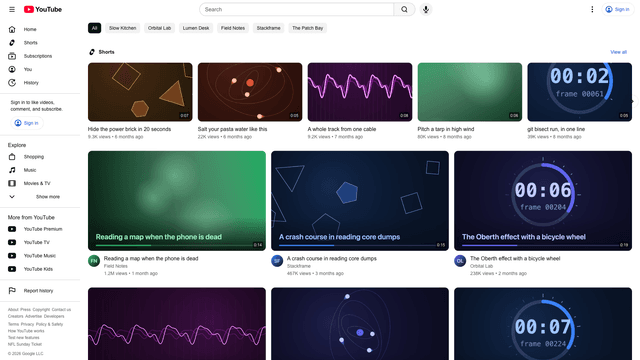Open short 'Hide the power brick' thumbnail

[140, 92]
